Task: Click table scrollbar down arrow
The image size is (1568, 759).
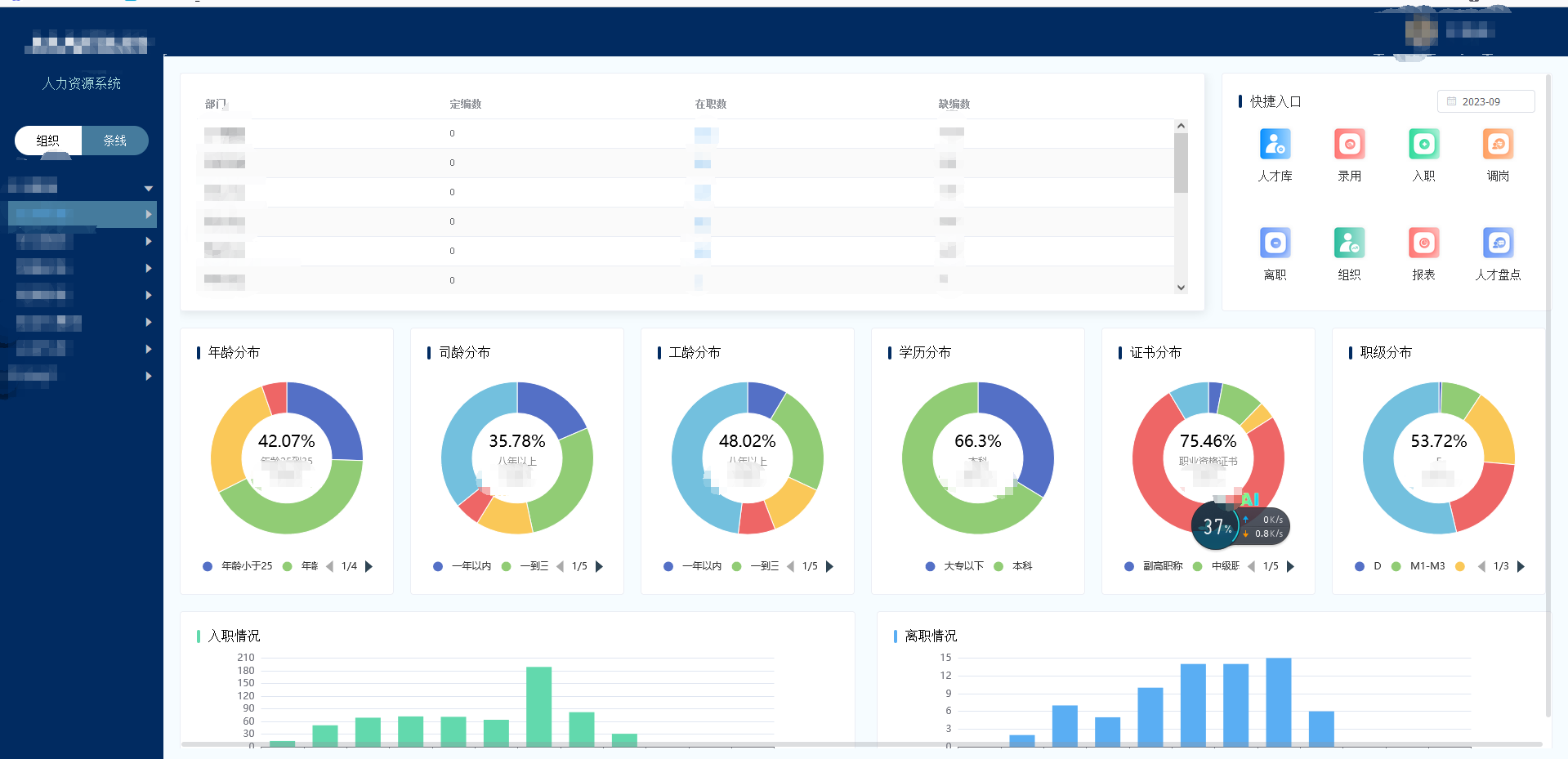Action: click(1181, 288)
